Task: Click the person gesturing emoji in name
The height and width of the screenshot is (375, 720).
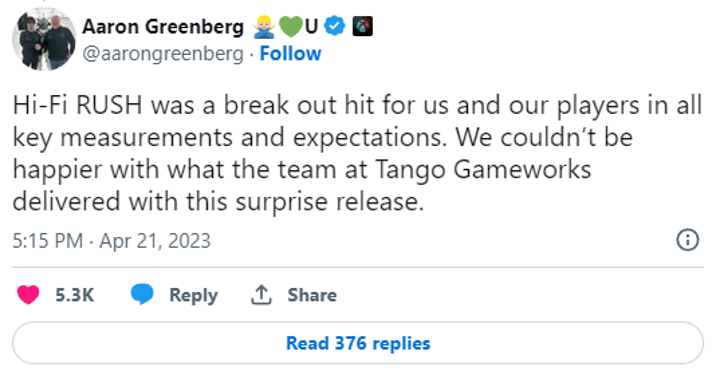Action: 264,27
